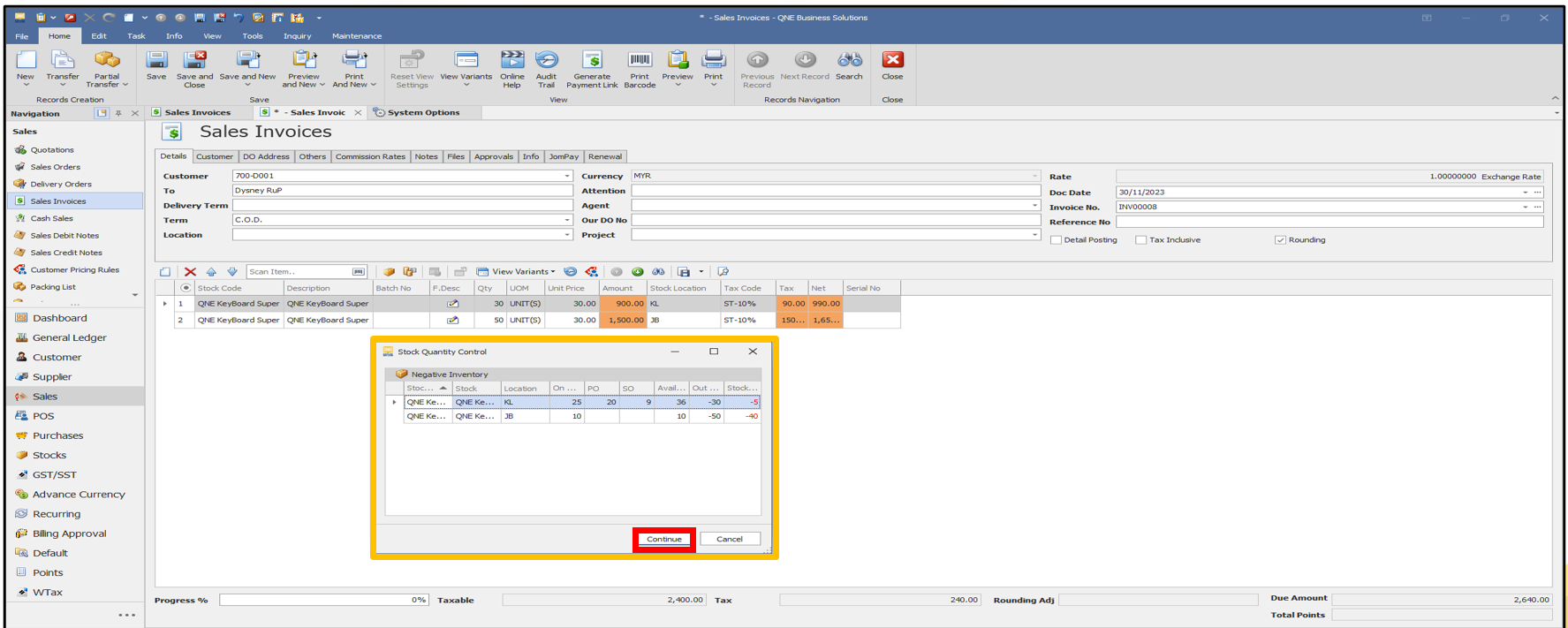The image size is (1568, 628).
Task: Move the line item down
Action: (x=232, y=272)
